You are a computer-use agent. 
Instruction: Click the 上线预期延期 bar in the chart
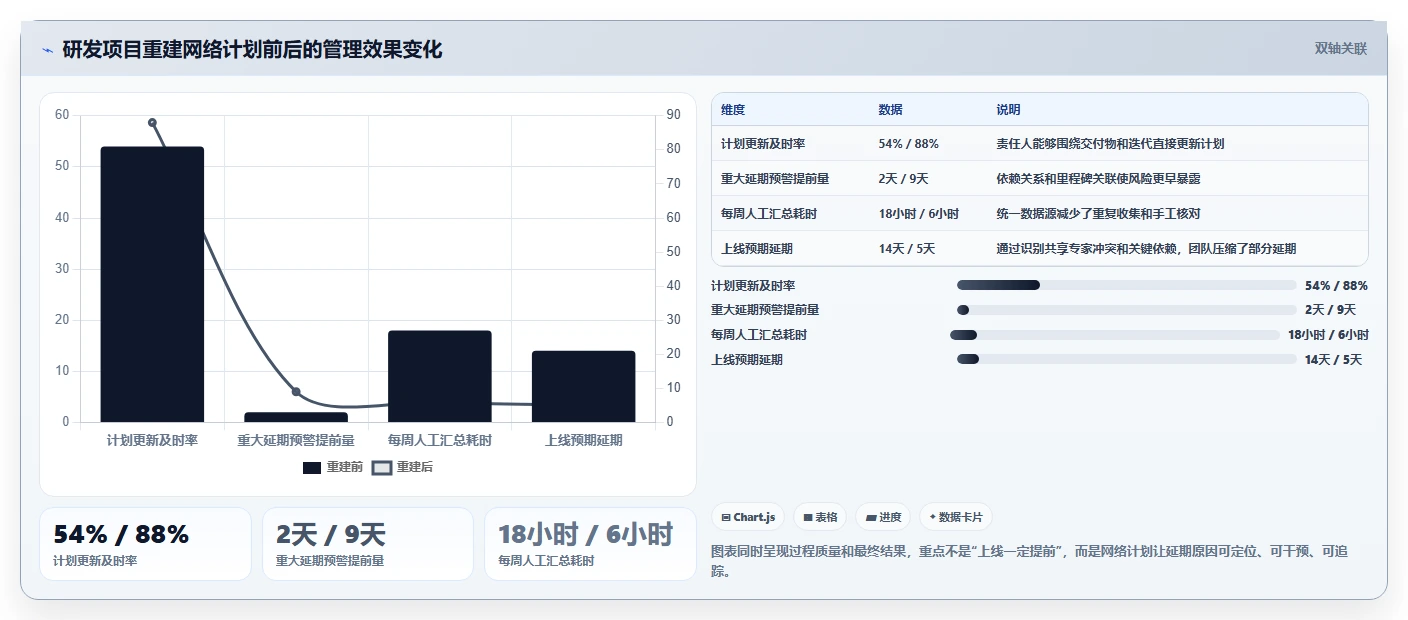click(584, 386)
